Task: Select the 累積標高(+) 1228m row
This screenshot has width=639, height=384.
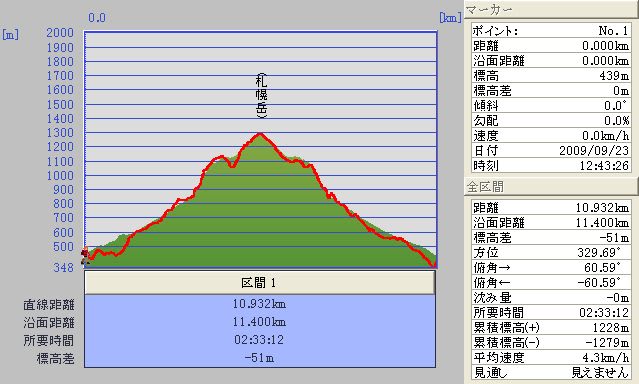Action: 551,327
